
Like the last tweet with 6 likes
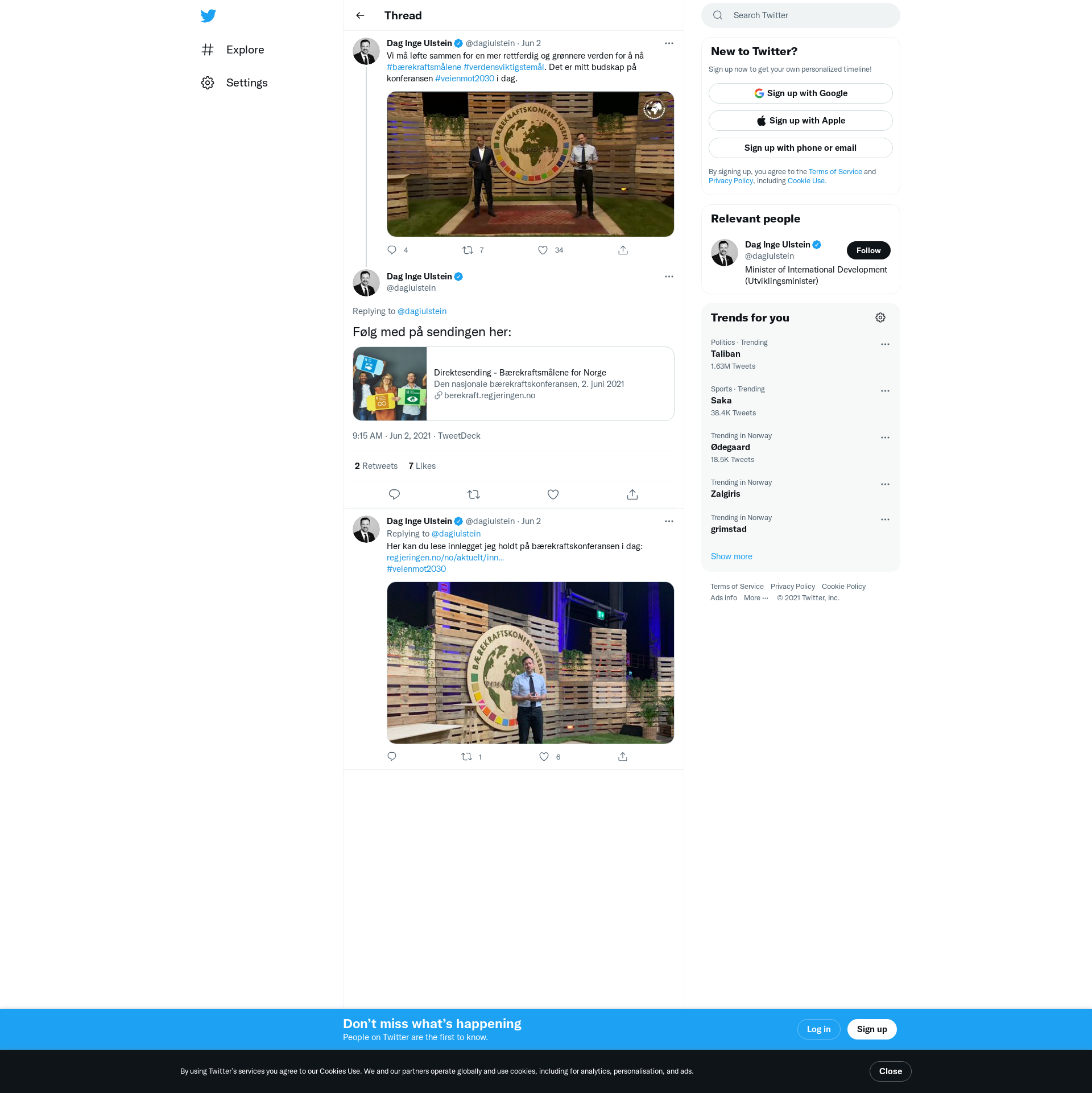click(544, 757)
